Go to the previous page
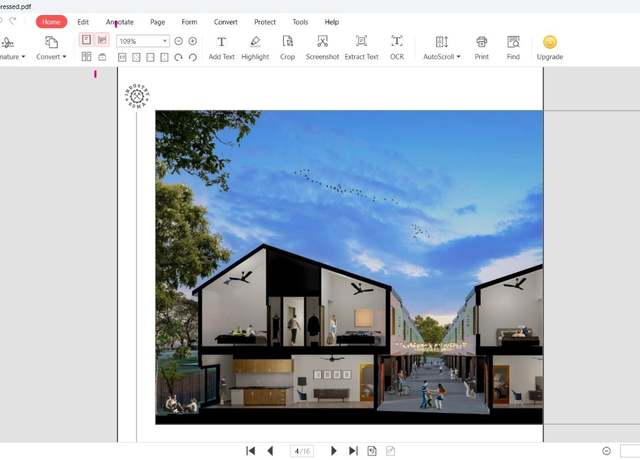Viewport: 640px width, 460px height. coord(270,451)
